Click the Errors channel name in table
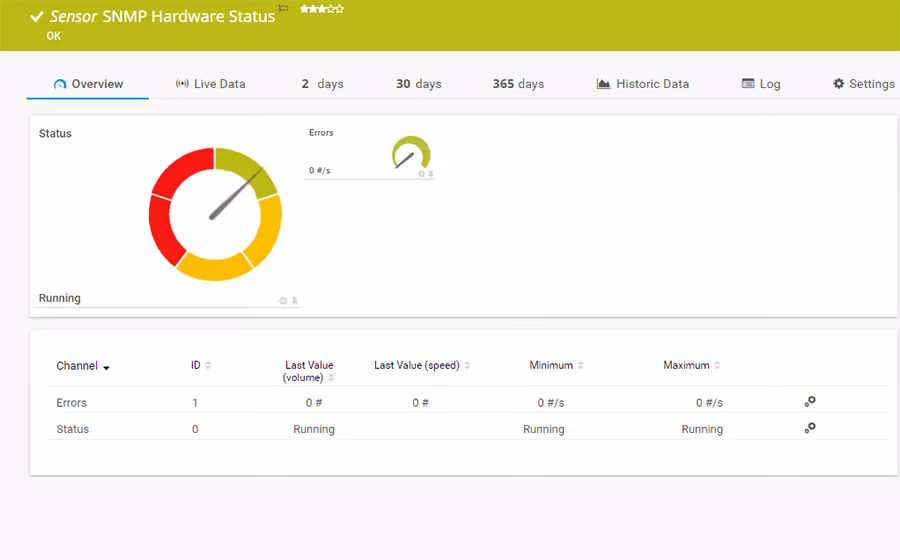 (71, 403)
